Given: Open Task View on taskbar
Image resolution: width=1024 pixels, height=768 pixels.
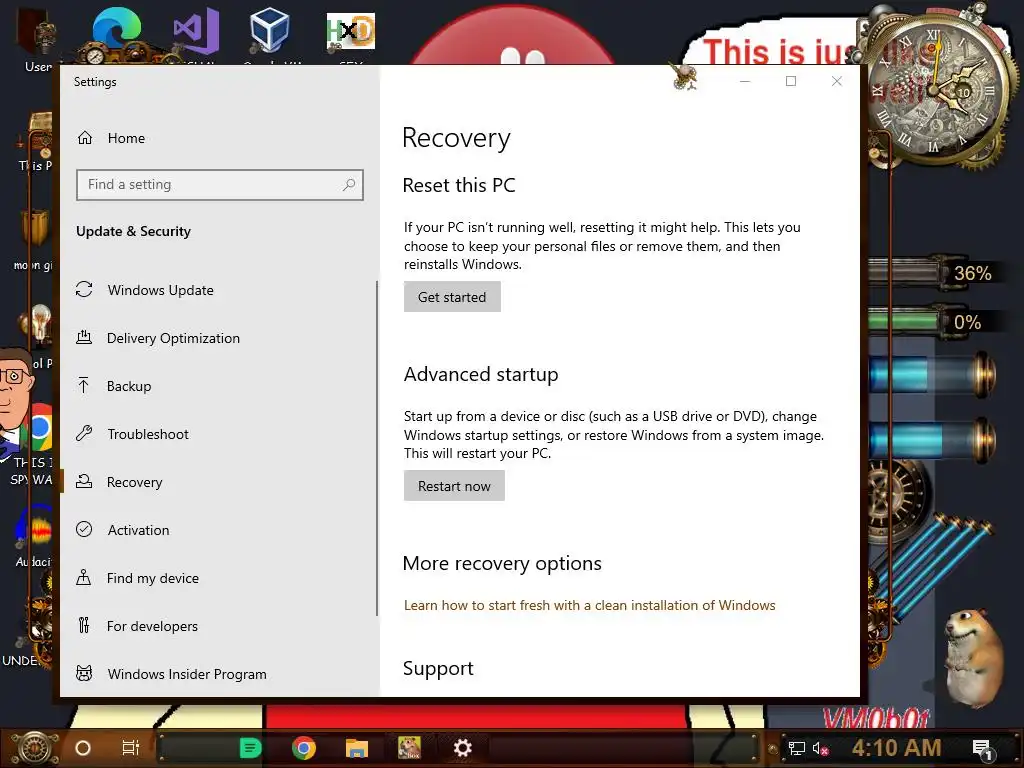Looking at the screenshot, I should pos(131,748).
